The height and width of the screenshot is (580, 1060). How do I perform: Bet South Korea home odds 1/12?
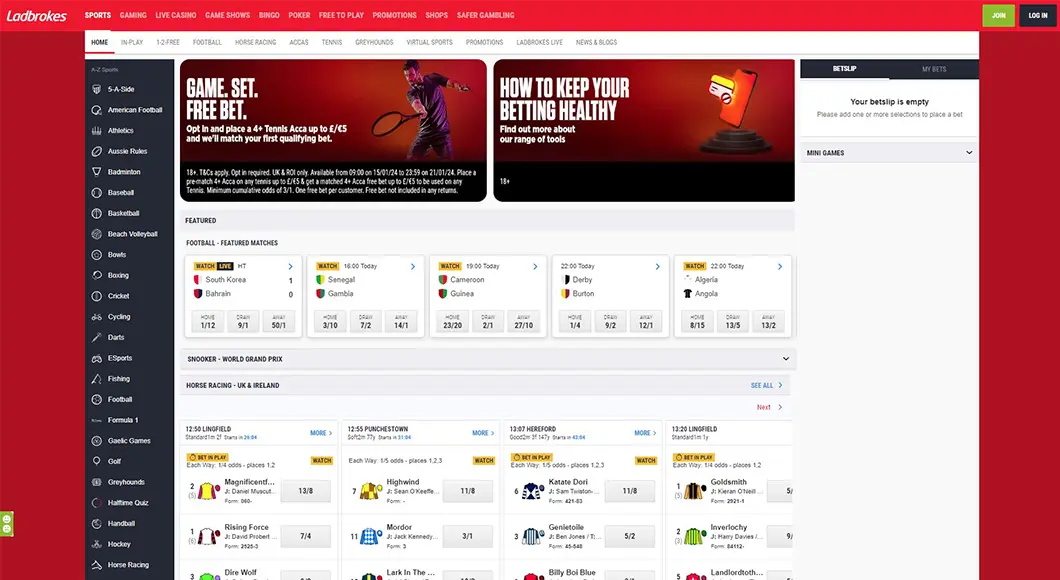208,322
